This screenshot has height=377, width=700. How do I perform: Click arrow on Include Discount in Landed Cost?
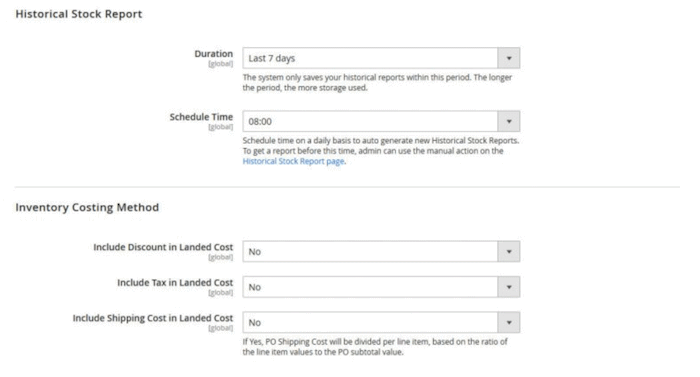point(509,251)
